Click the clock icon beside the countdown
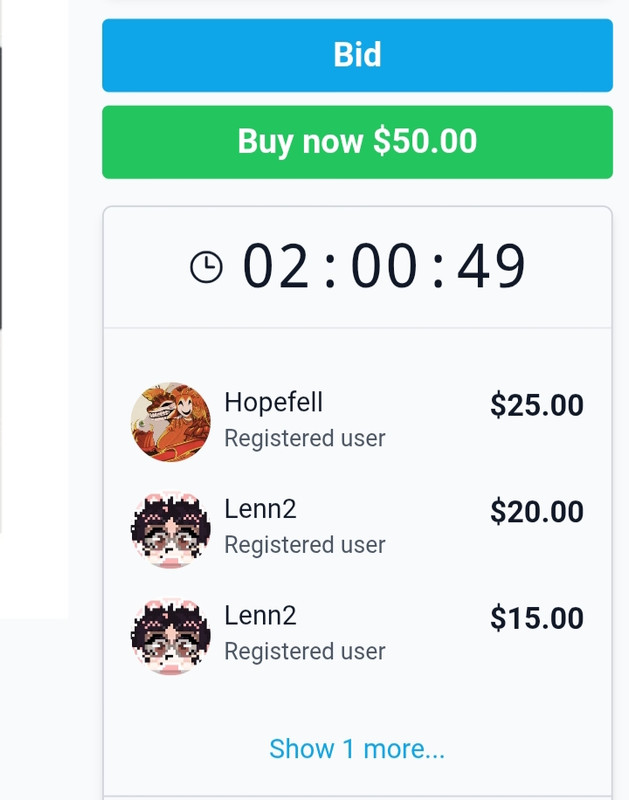 (207, 267)
